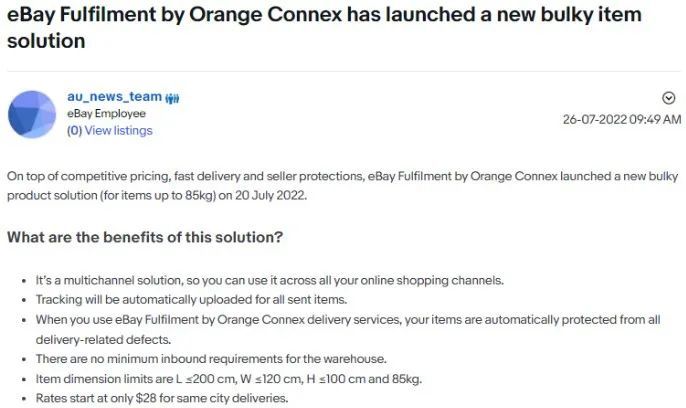Click the 'delivery-related defects.' continuation line
The width and height of the screenshot is (686, 408).
click(x=103, y=339)
